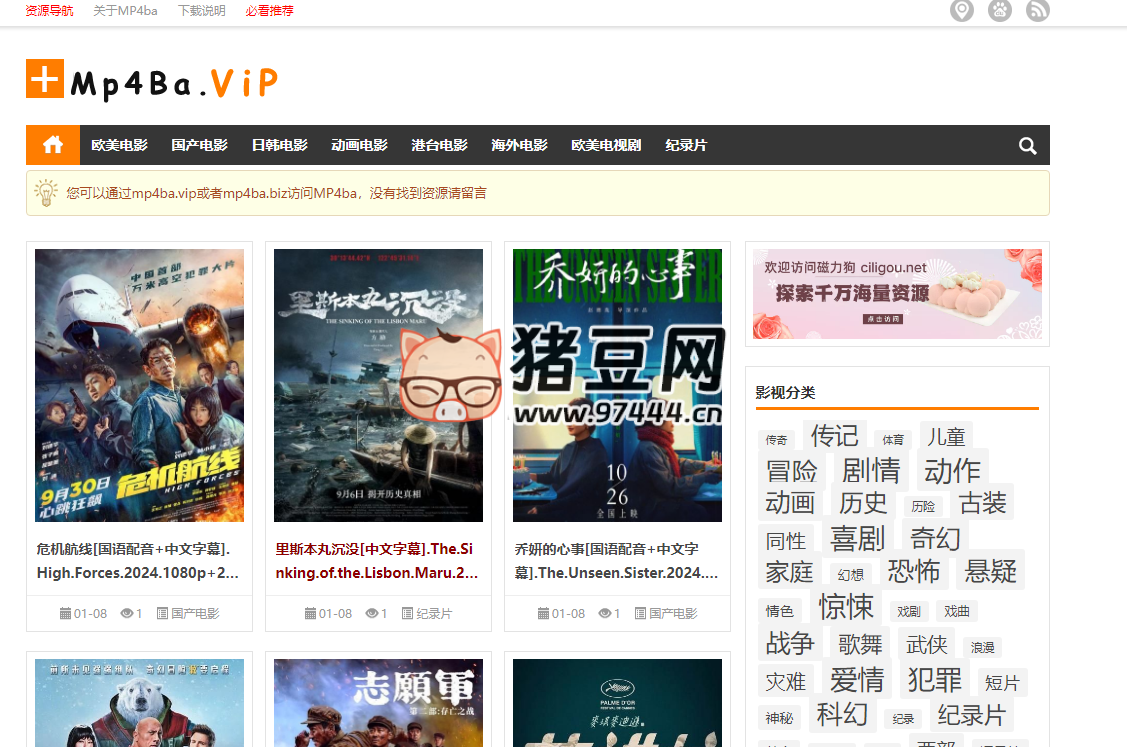Viewport: 1127px width, 747px height.
Task: Open the 纪录片 section in the main menu
Action: click(x=686, y=145)
